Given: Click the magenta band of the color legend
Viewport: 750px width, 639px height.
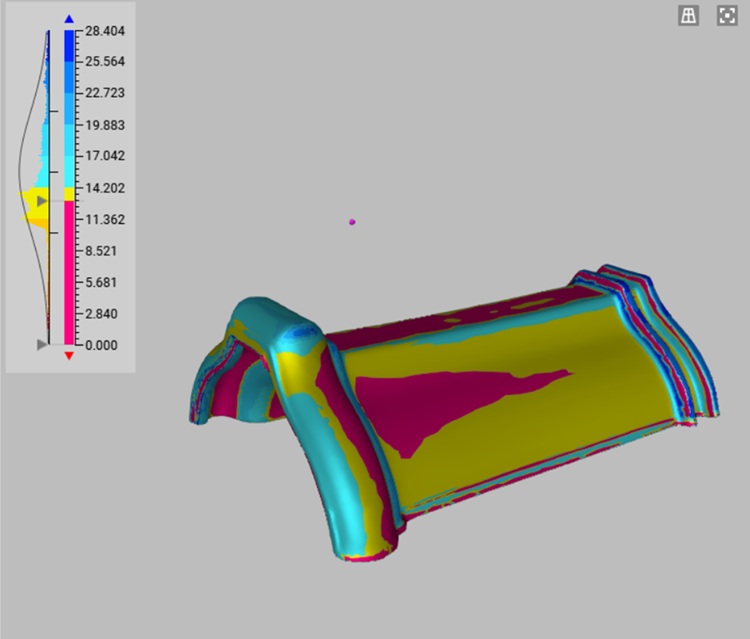Looking at the screenshot, I should click(69, 270).
